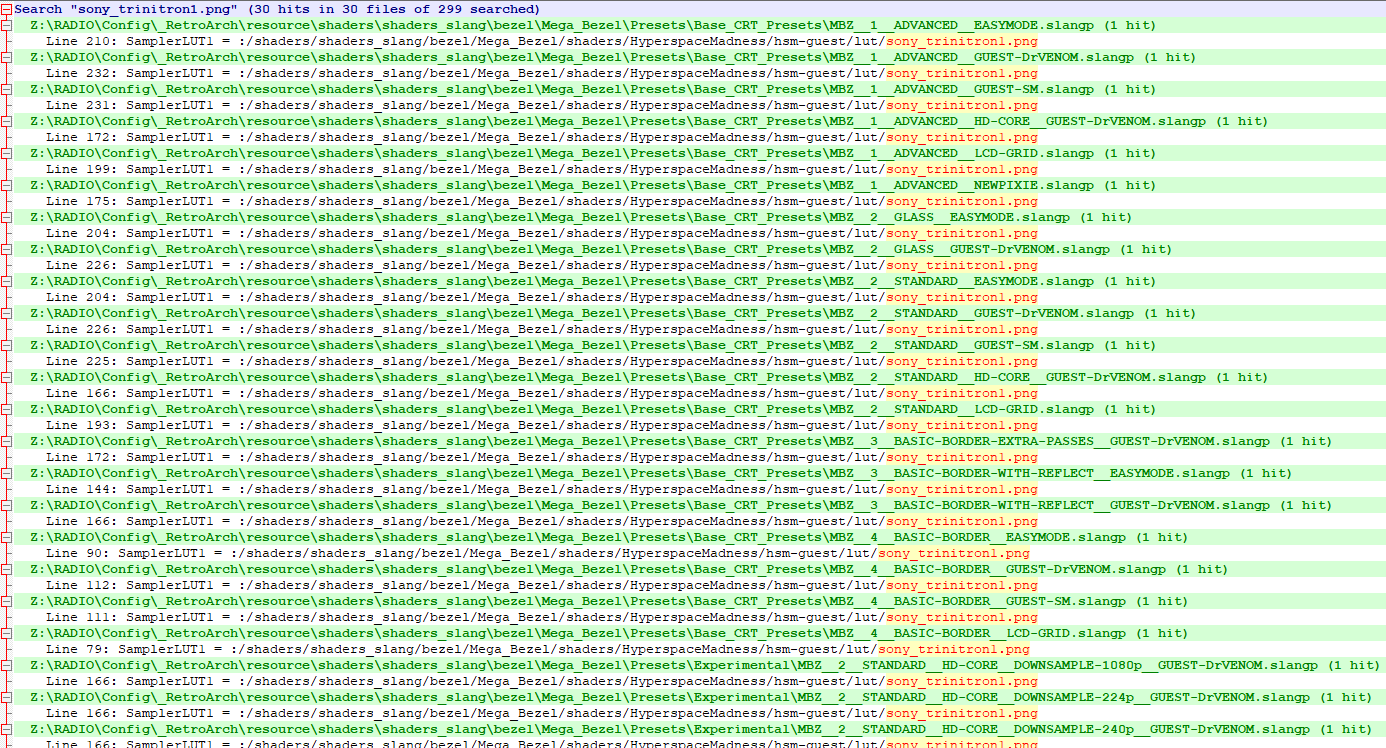Collapse the MBZ__1__ADVANCED__EASYMODE.slangp file node
This screenshot has height=748, width=1386.
point(6,25)
